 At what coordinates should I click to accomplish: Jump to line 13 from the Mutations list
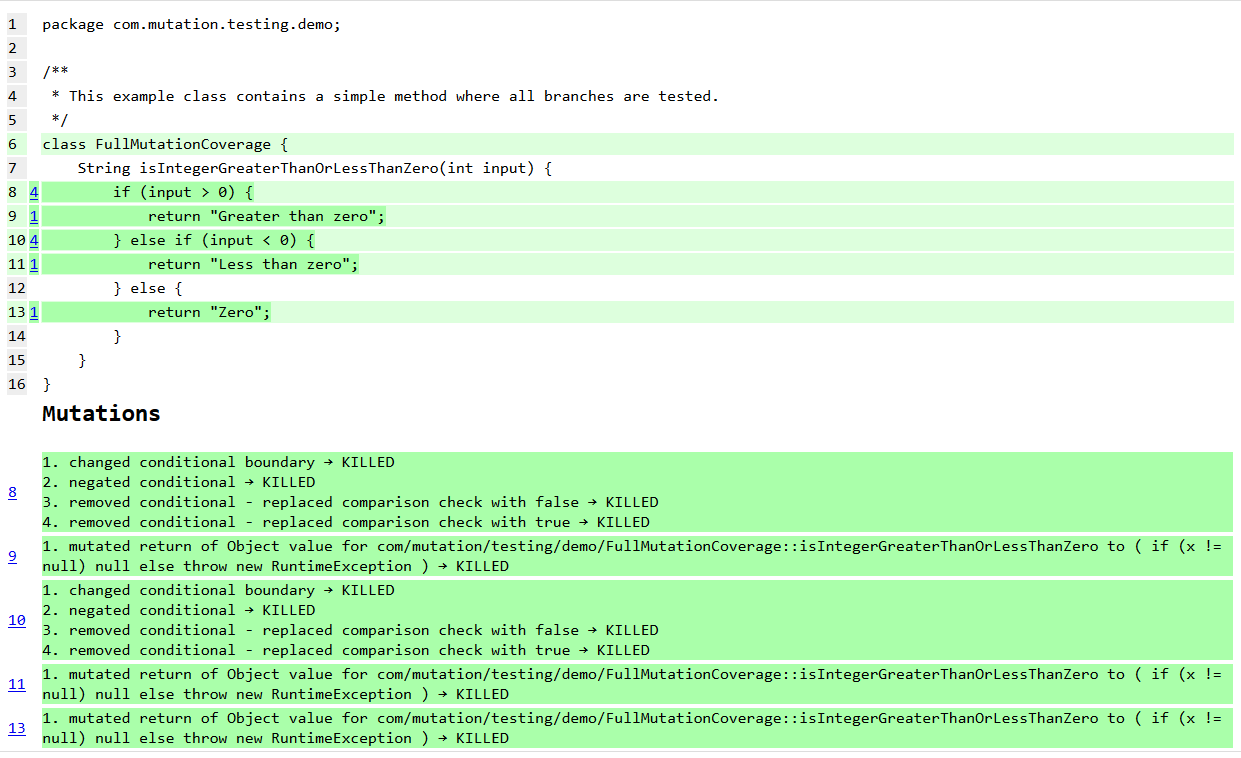[17, 728]
